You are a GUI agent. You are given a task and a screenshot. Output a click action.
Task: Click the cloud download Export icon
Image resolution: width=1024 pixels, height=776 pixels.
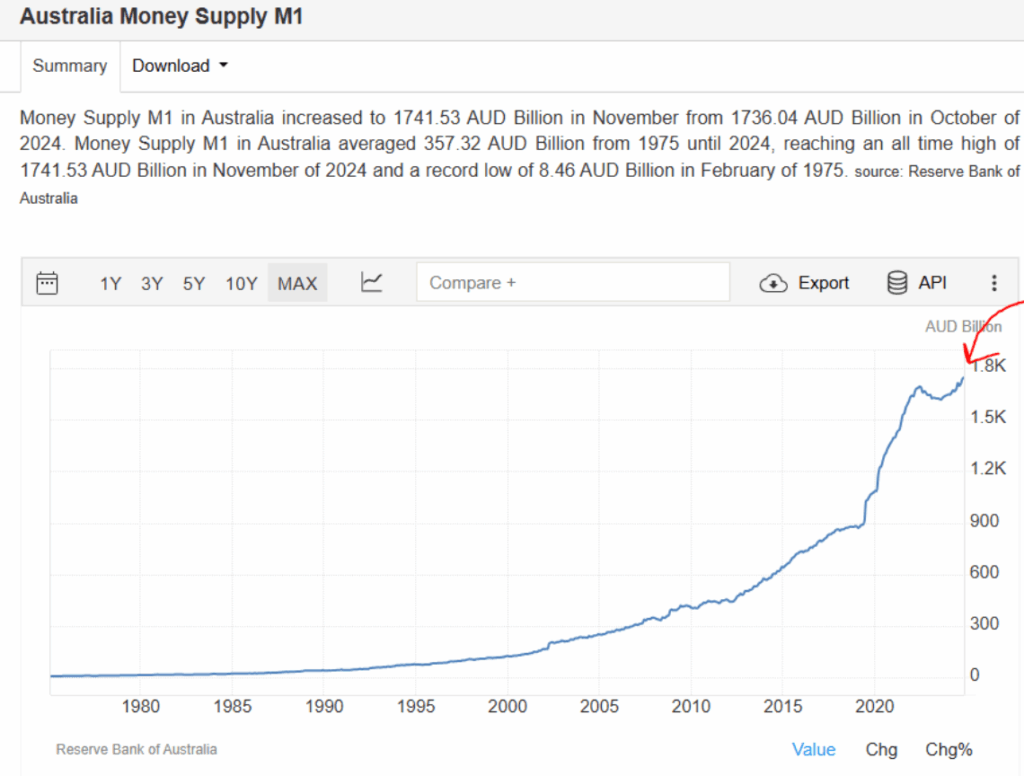(x=774, y=283)
